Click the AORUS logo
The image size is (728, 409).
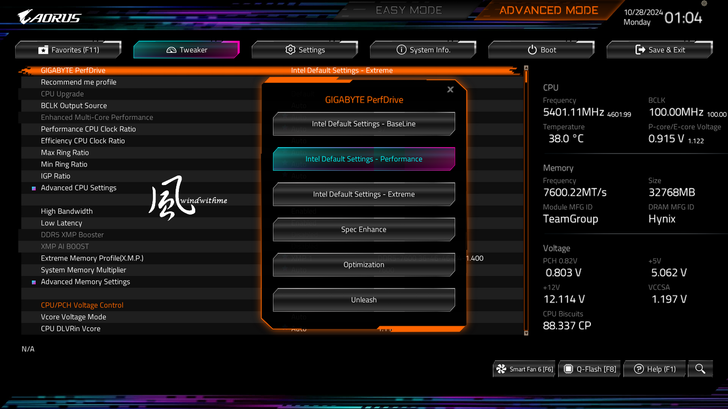[x=49, y=17]
